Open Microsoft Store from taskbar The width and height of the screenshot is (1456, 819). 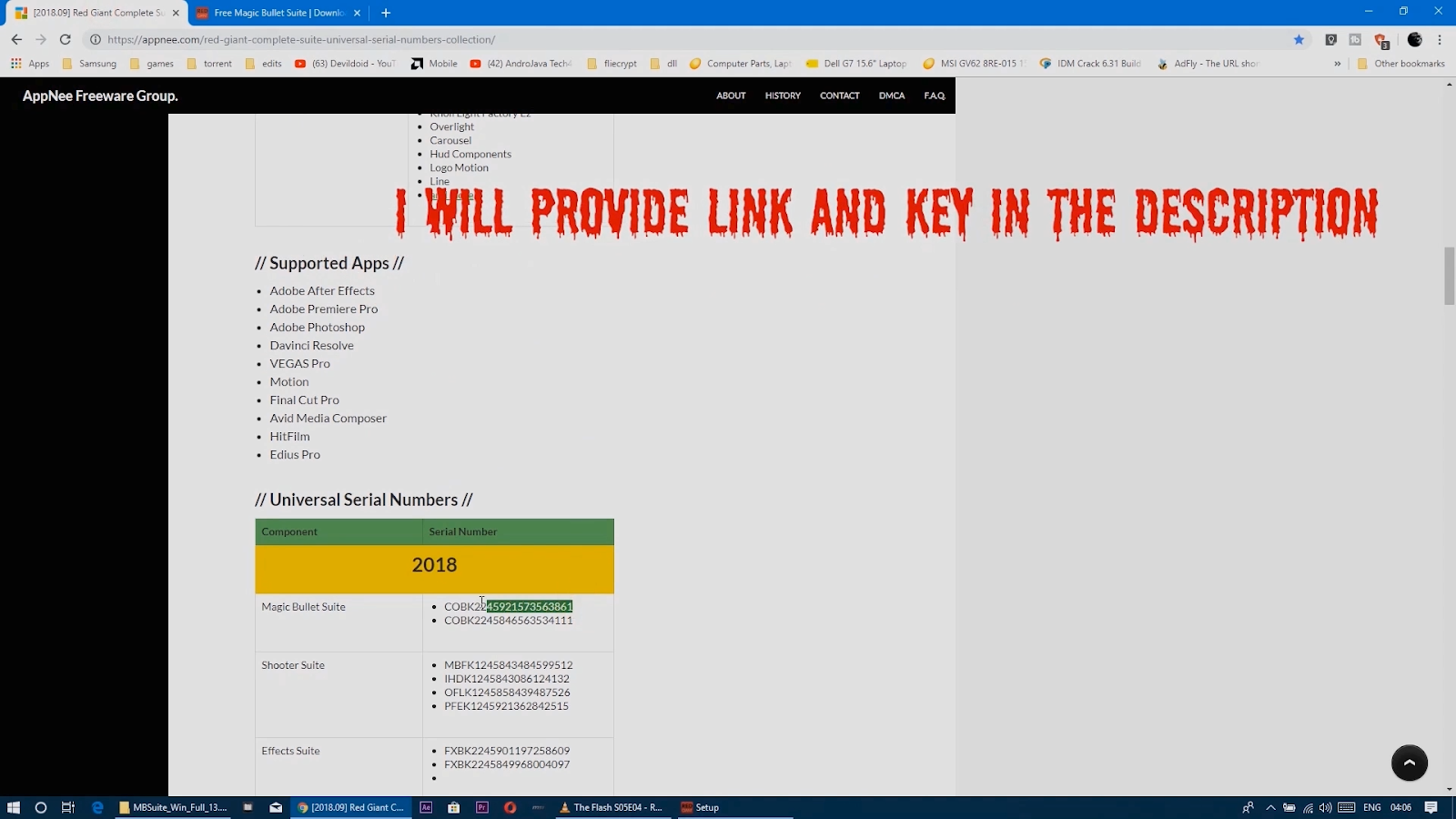(x=454, y=807)
